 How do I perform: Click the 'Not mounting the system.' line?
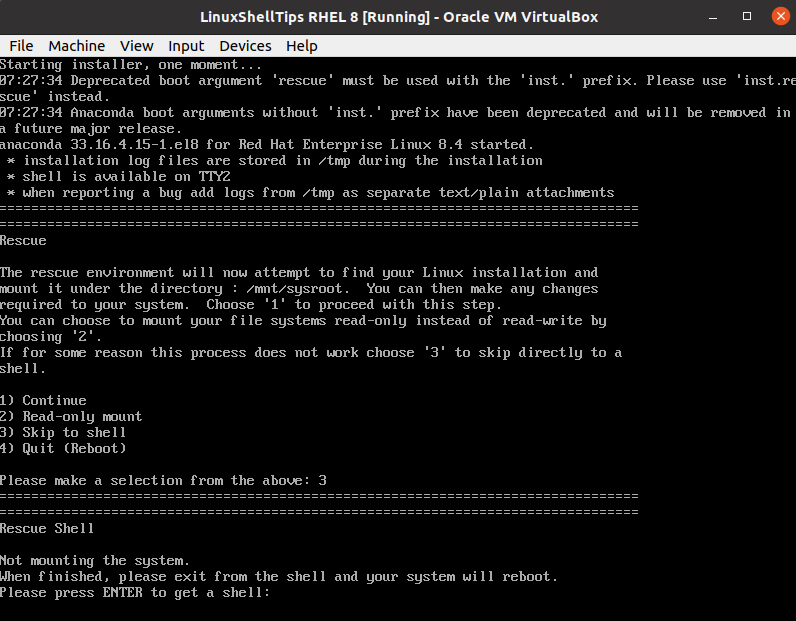[95, 561]
